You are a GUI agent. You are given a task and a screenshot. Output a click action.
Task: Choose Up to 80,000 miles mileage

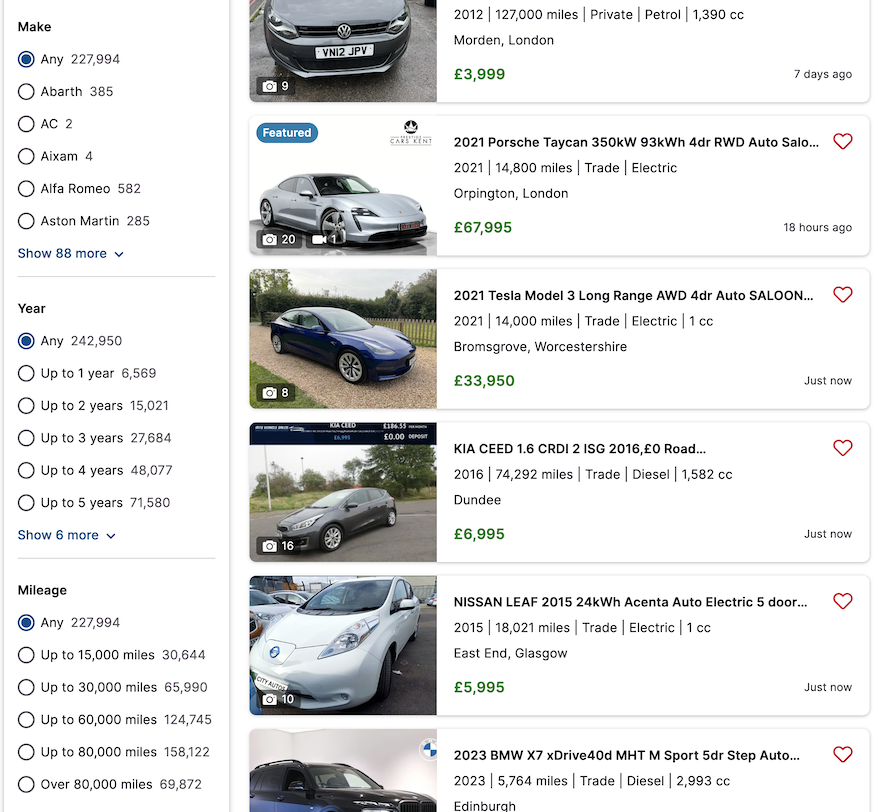26,752
